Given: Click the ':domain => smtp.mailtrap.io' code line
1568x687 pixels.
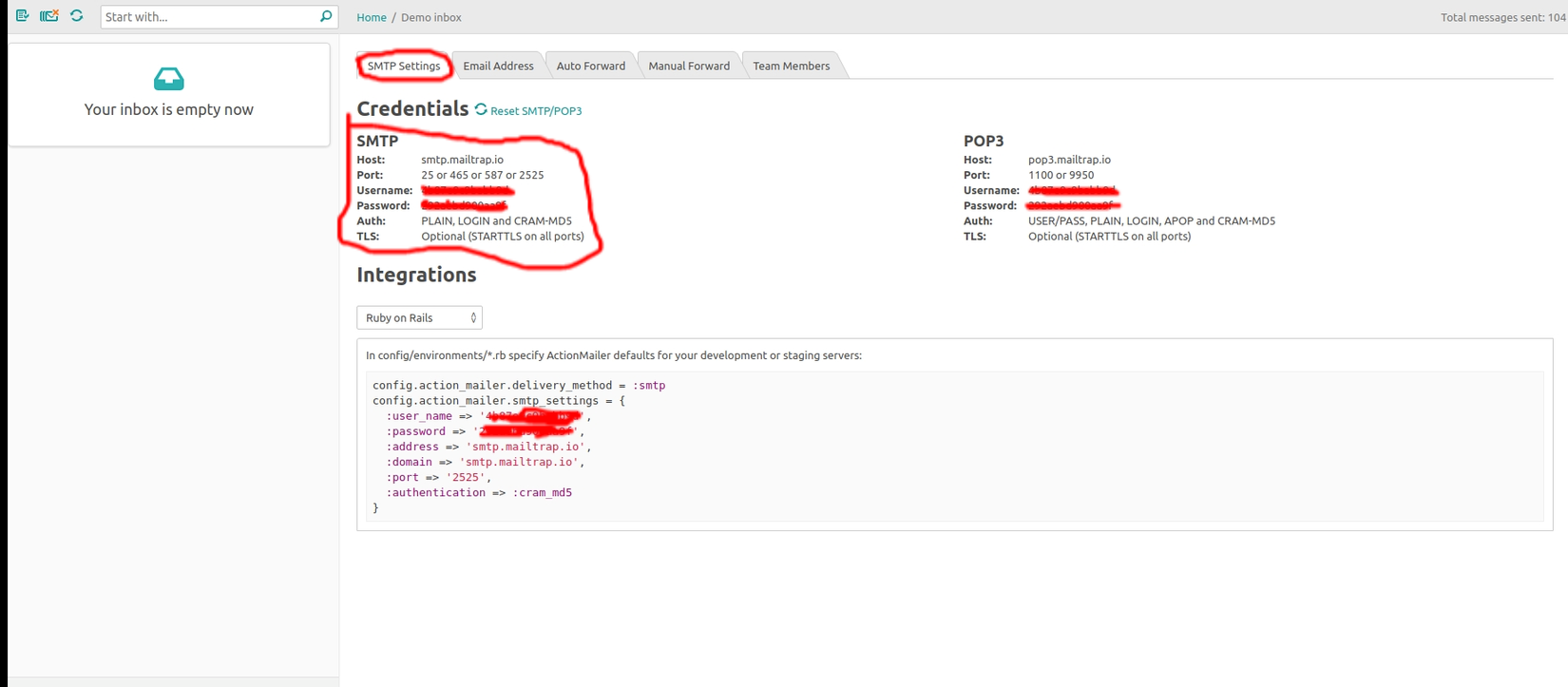Looking at the screenshot, I should click(486, 462).
